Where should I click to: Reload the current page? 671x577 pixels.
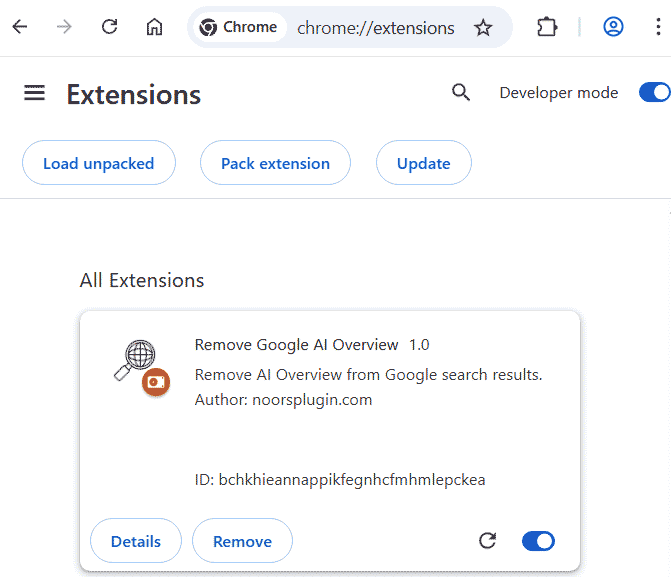tap(110, 27)
